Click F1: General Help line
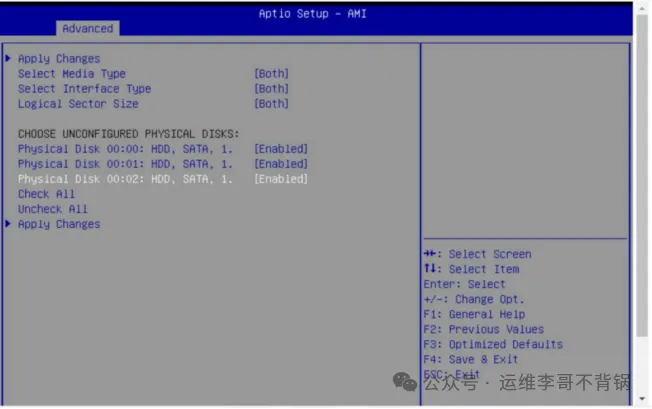Screen dimensions: 652x409 tap(474, 314)
